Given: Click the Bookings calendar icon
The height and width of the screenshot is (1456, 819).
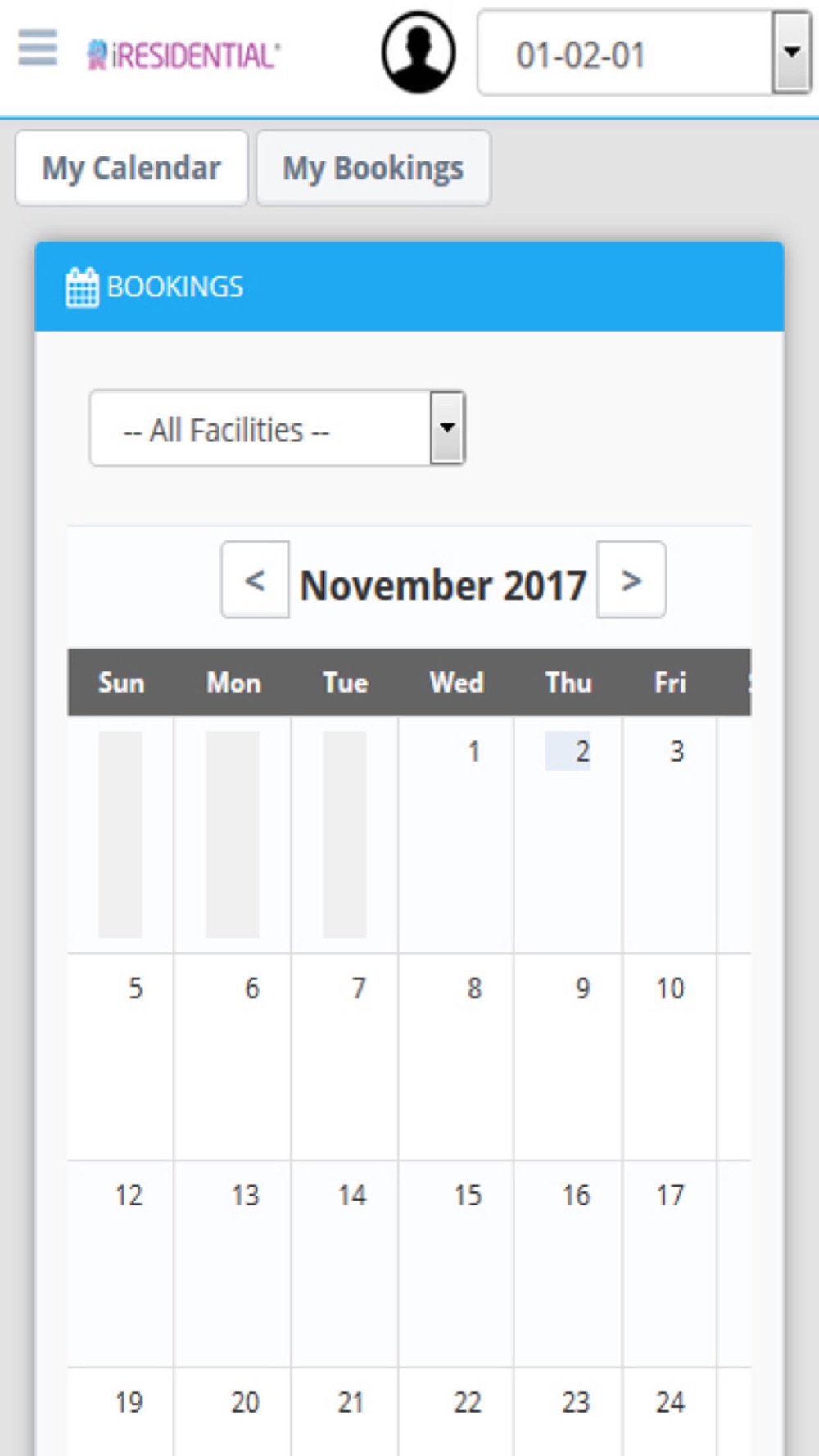Looking at the screenshot, I should pyautogui.click(x=82, y=287).
